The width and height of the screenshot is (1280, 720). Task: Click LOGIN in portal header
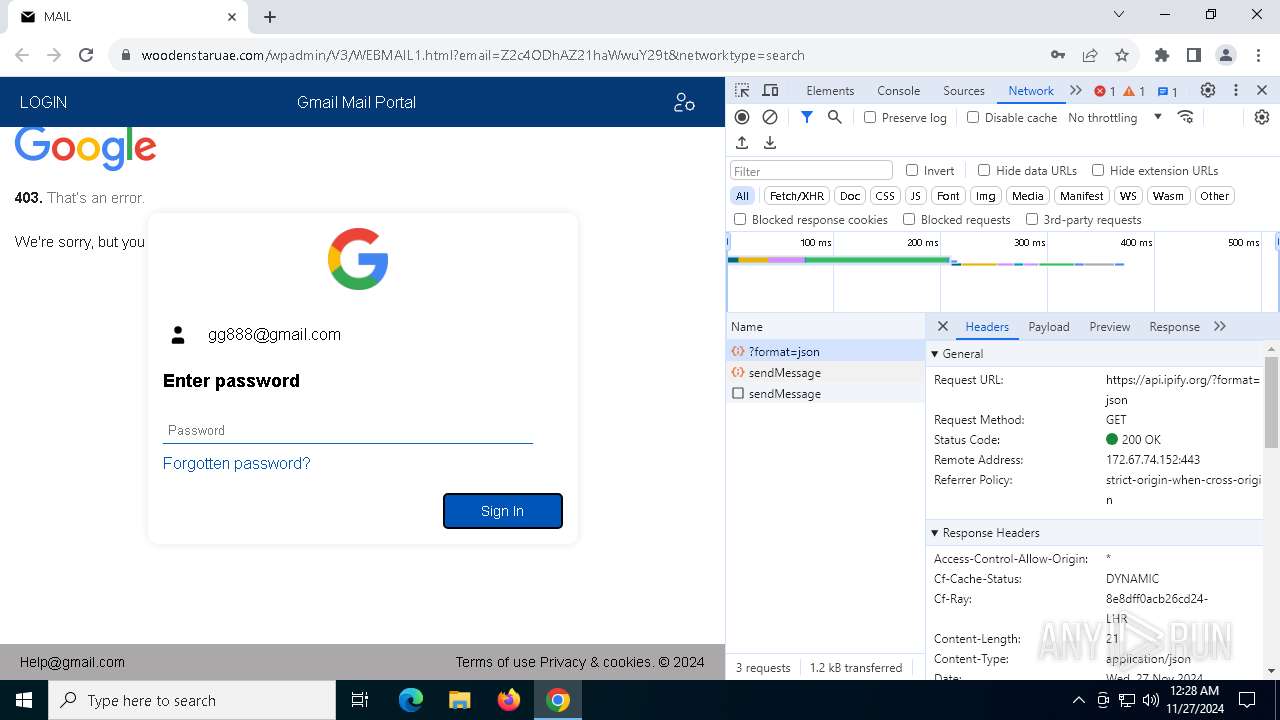click(x=43, y=102)
